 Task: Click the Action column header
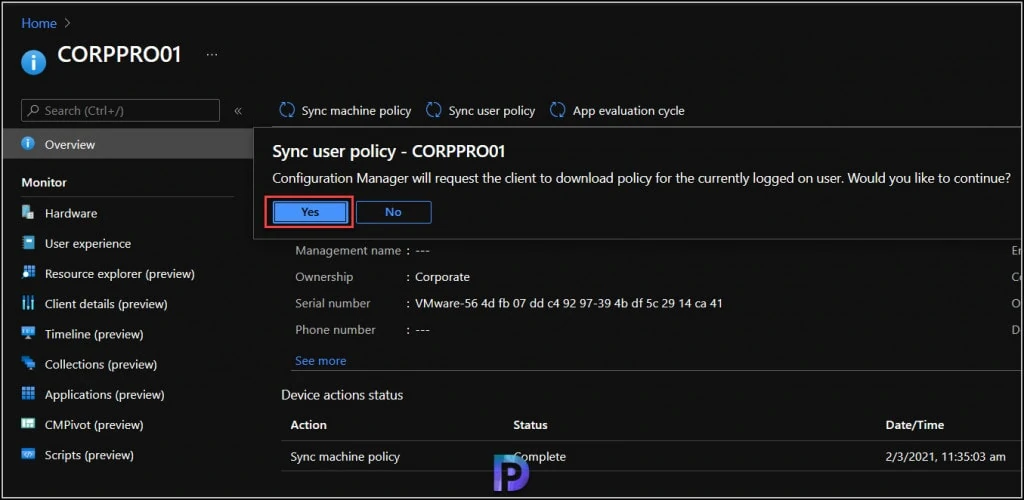point(308,425)
